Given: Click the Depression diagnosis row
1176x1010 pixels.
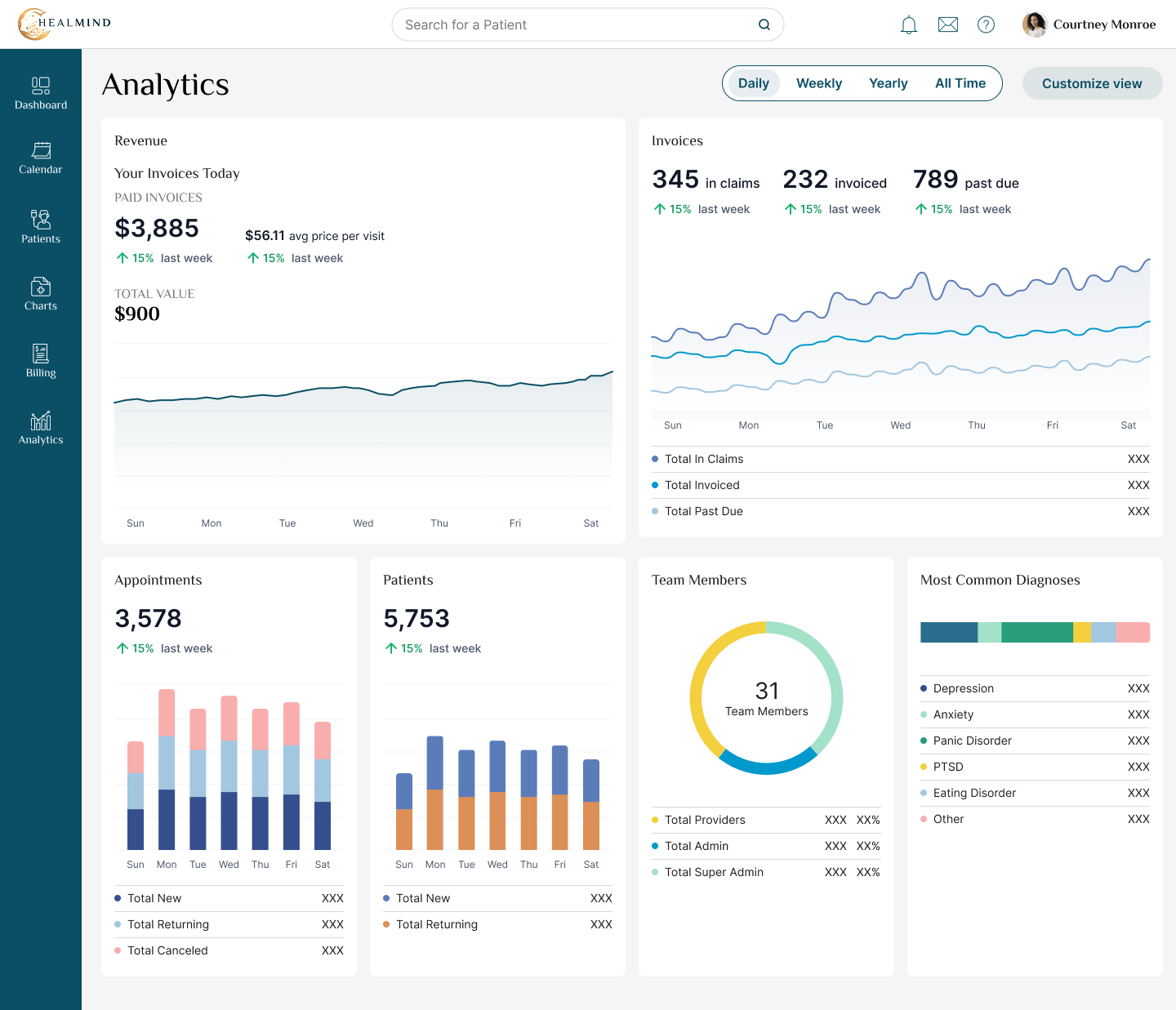Looking at the screenshot, I should [x=1036, y=688].
